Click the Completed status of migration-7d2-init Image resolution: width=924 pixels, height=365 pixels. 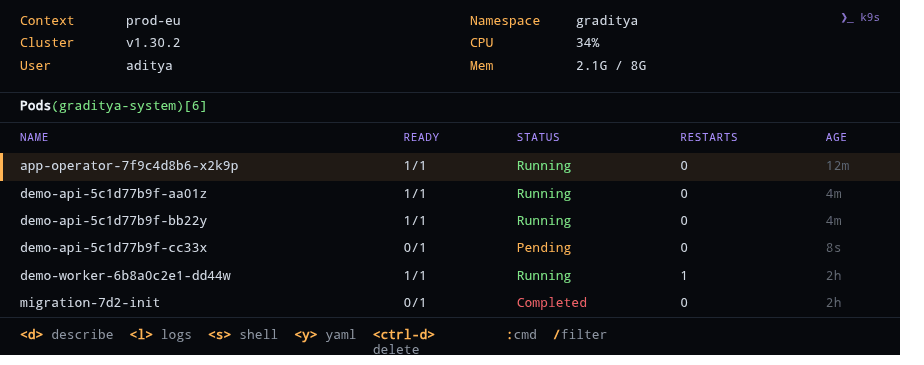point(552,303)
